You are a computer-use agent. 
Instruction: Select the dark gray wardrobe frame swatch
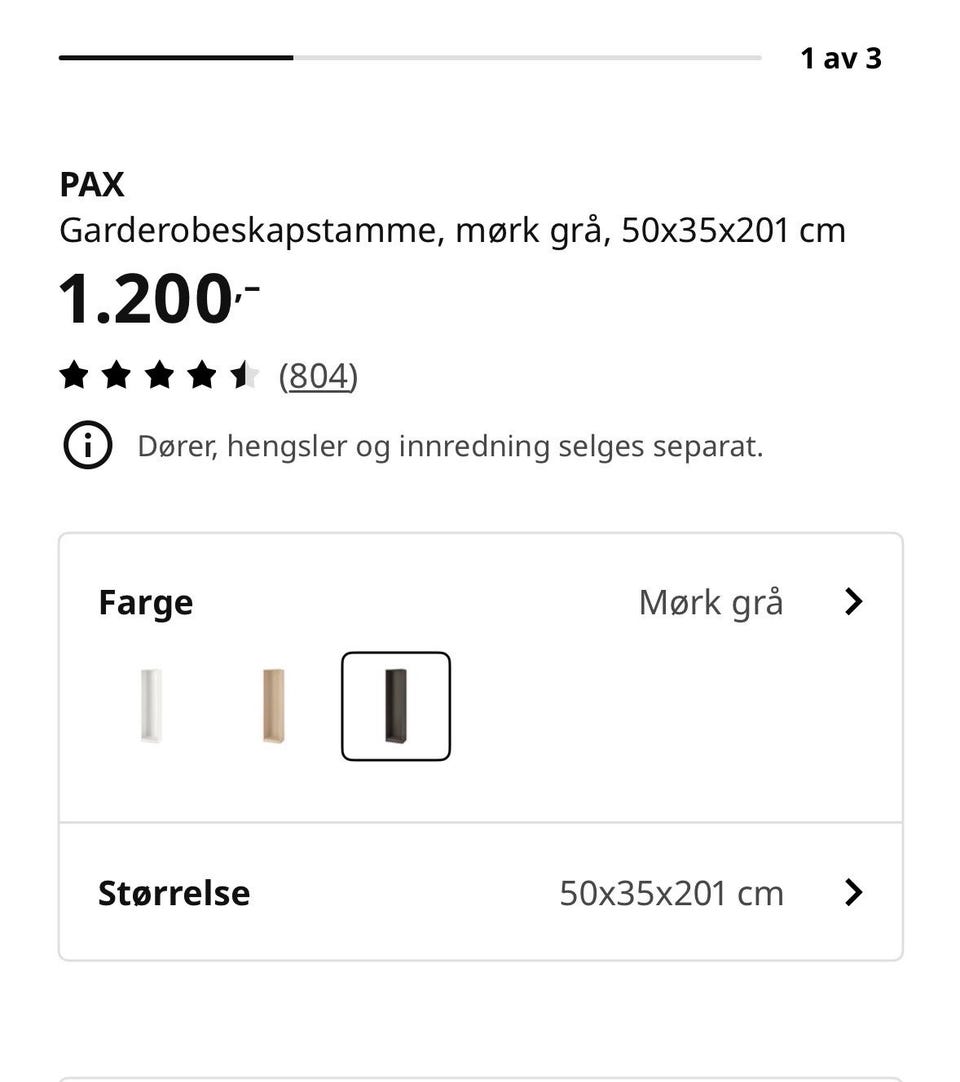[x=396, y=706]
